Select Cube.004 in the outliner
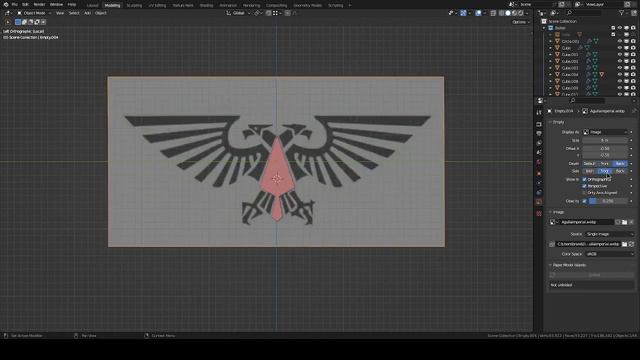Image resolution: width=640 pixels, height=360 pixels. click(569, 75)
